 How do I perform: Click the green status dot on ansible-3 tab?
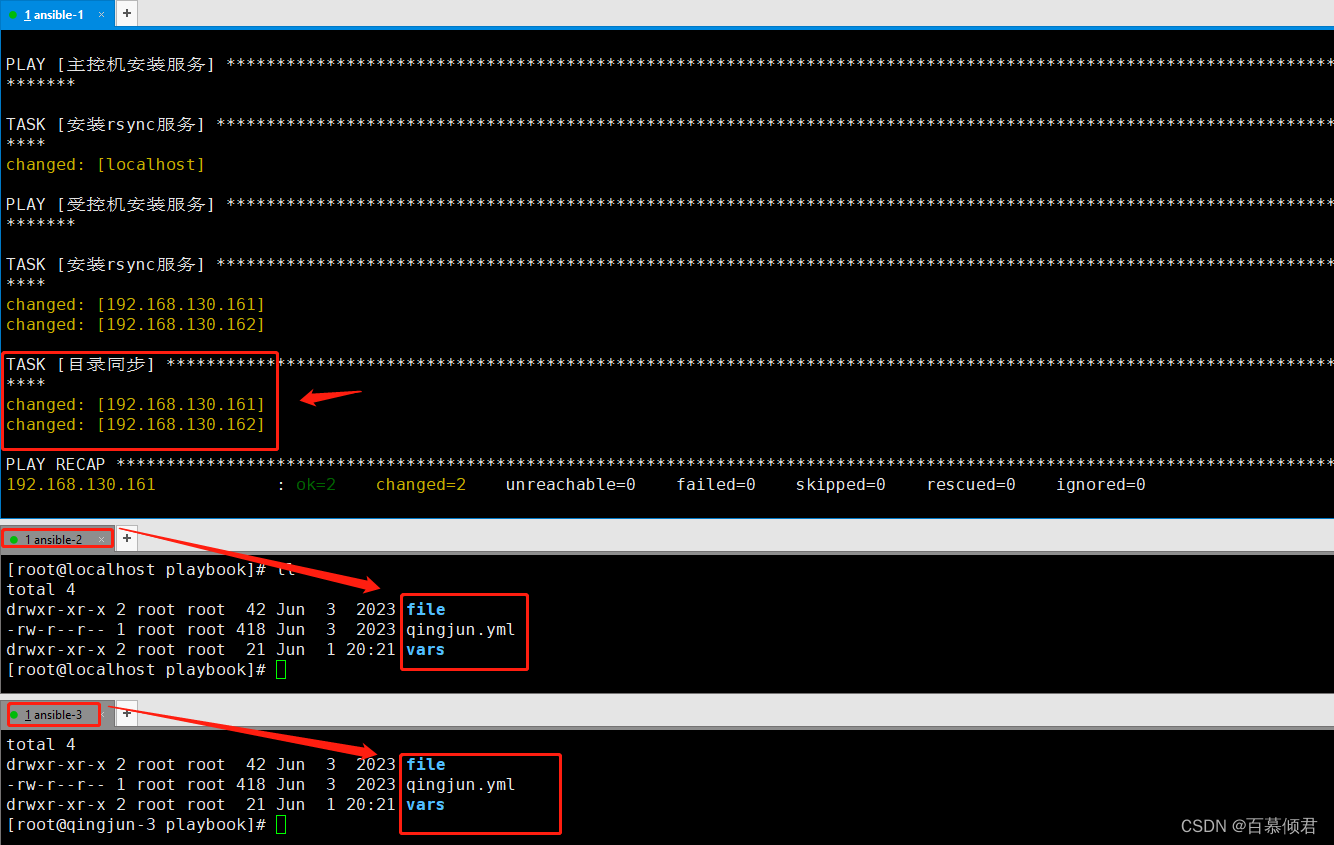click(14, 715)
